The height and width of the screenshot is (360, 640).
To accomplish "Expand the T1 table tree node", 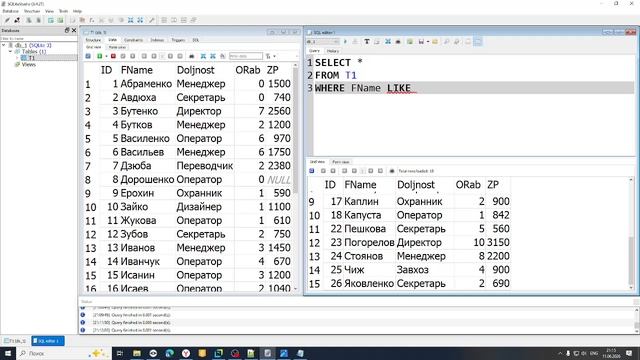I will point(17,58).
